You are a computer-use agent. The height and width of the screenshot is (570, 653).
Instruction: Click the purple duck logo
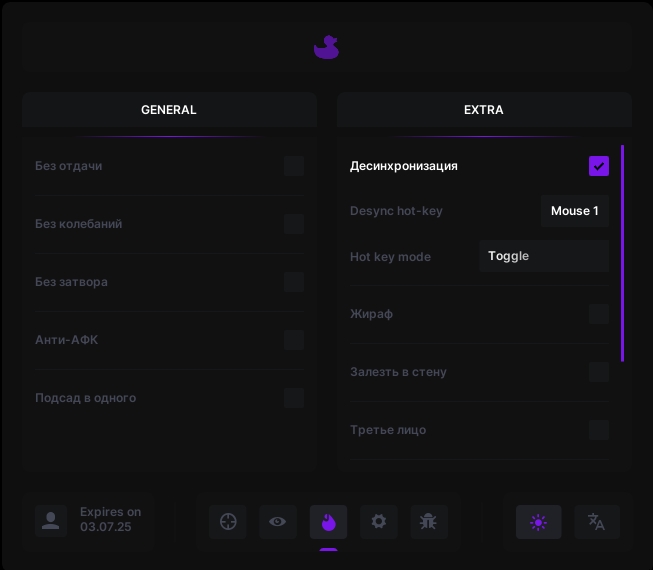click(326, 47)
